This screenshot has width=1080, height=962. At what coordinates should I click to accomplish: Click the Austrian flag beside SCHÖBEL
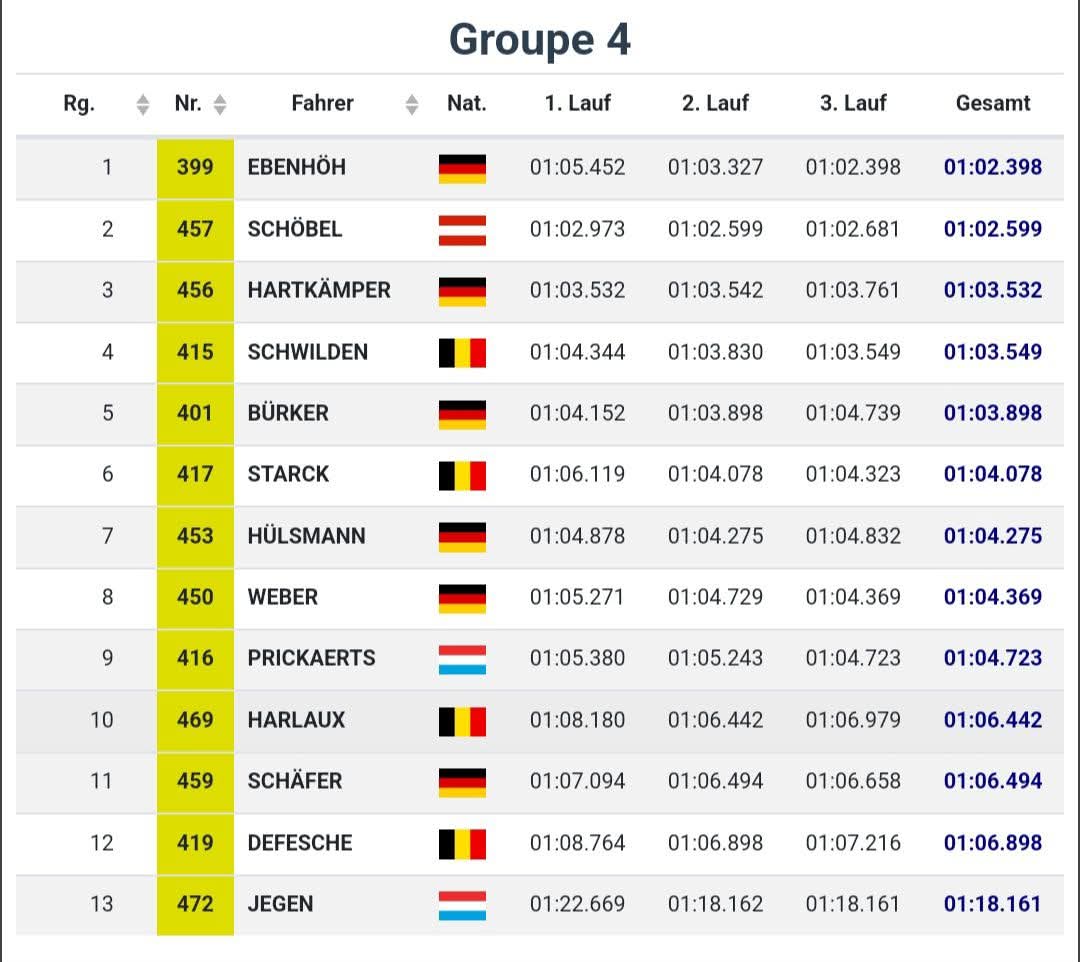click(x=462, y=230)
